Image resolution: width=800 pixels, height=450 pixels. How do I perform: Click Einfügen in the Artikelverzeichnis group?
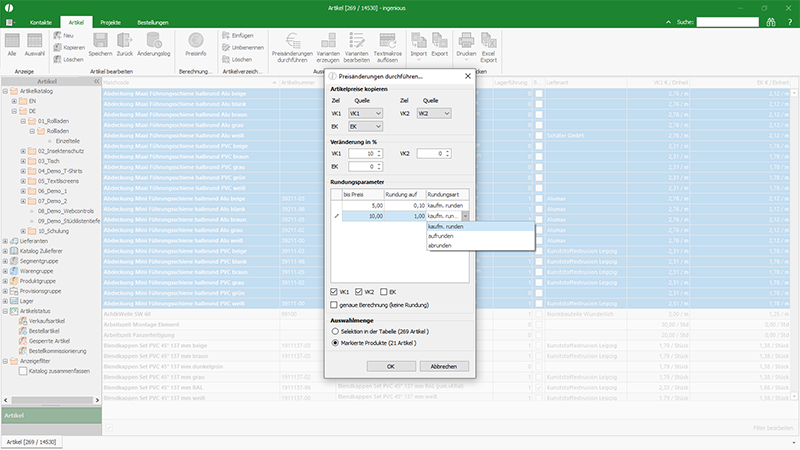237,35
